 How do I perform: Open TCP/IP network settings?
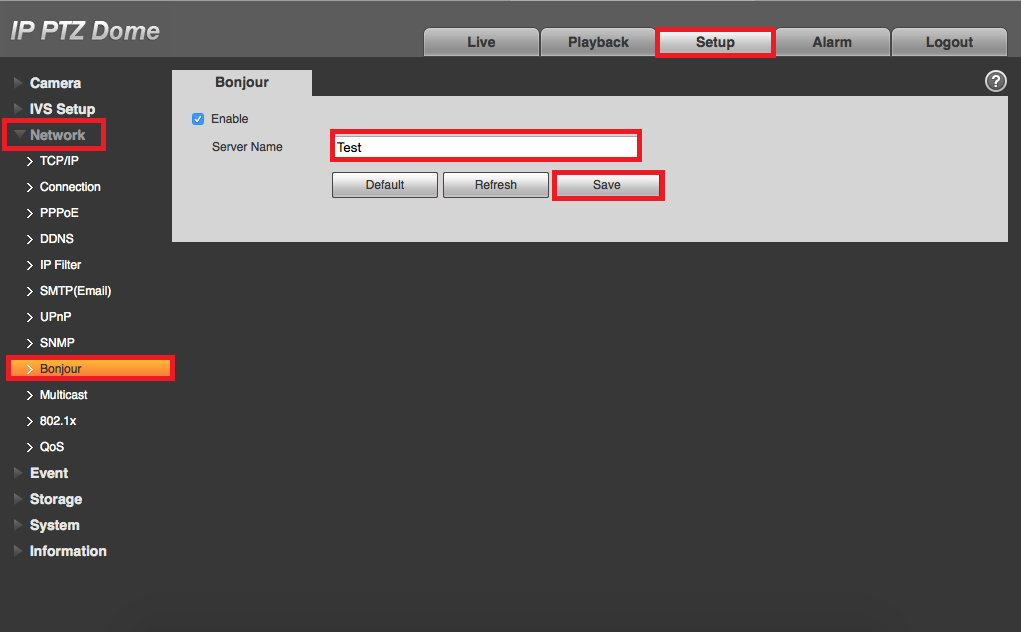(x=59, y=161)
